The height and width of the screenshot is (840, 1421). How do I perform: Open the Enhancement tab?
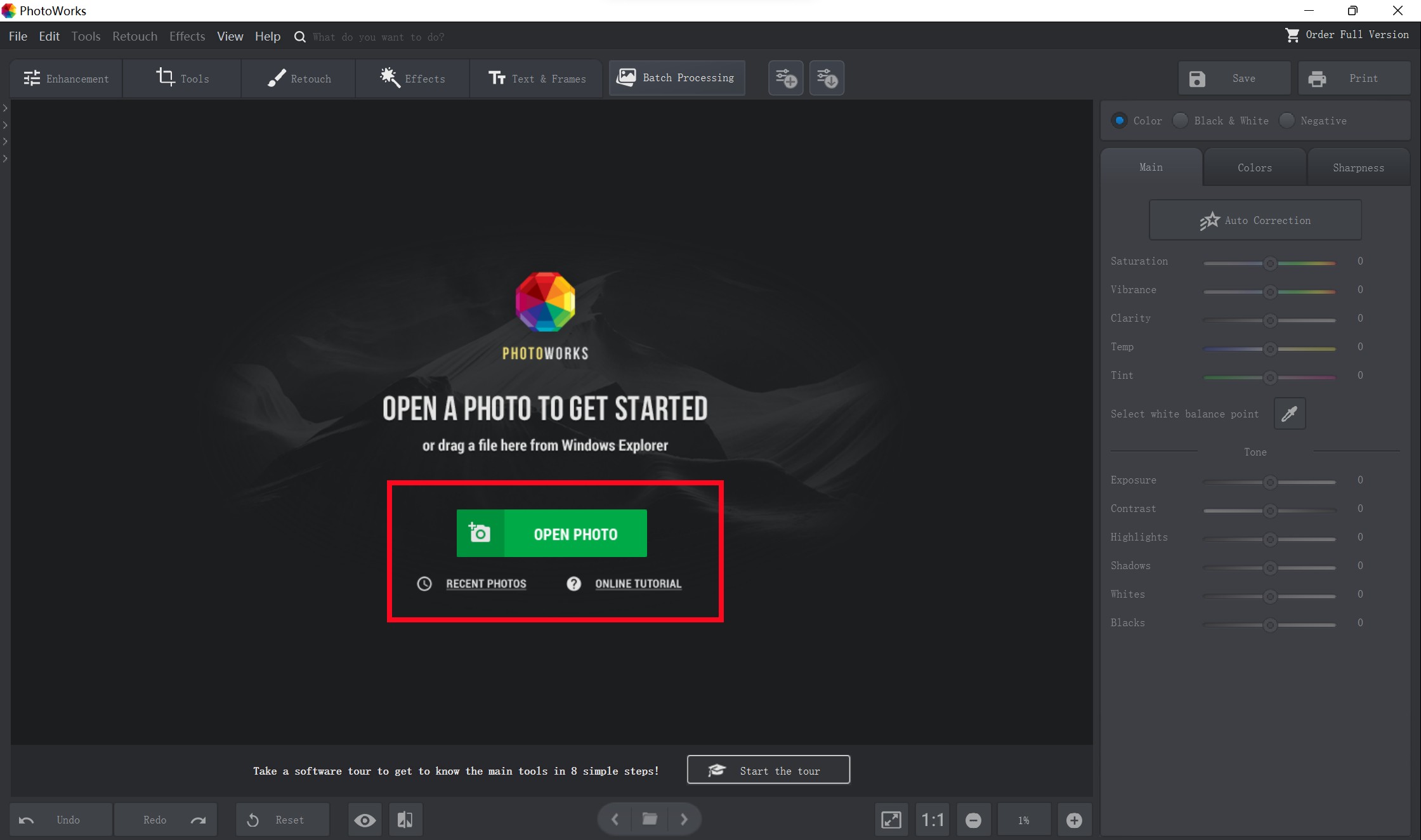coord(66,79)
